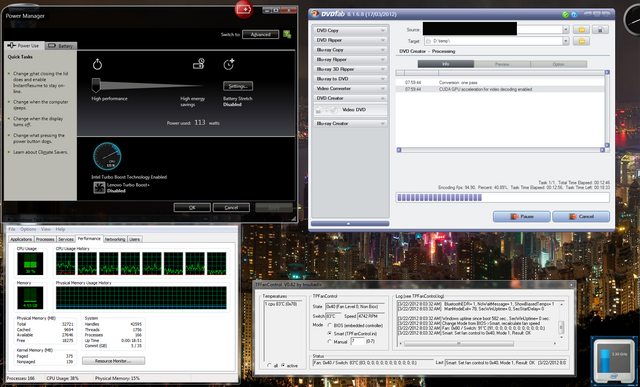Open the Applications tab in Task Manager
The image size is (640, 387).
click(21, 239)
